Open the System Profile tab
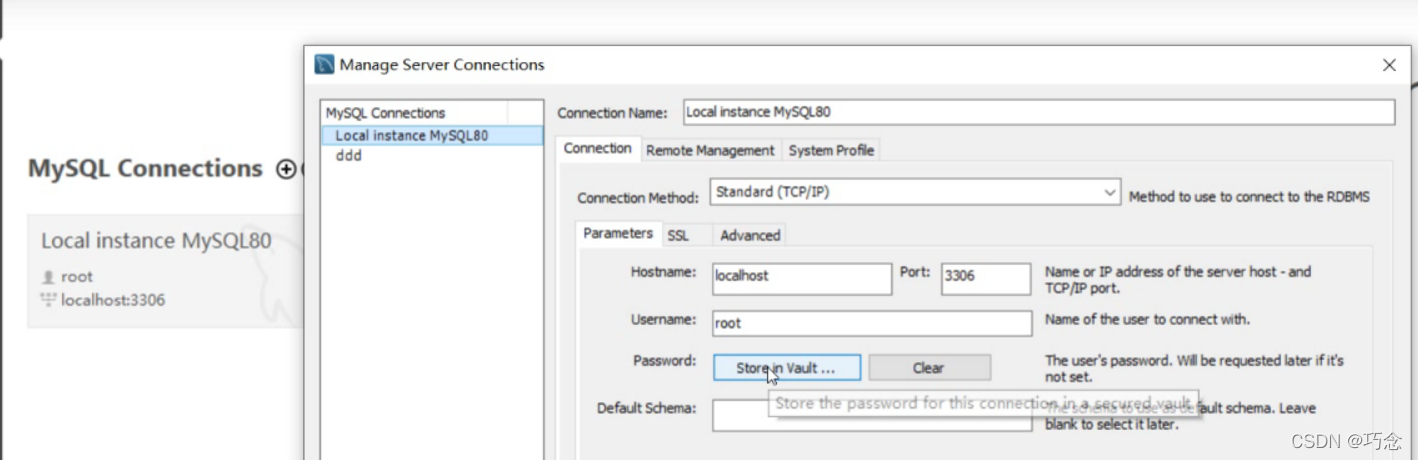 coord(831,150)
